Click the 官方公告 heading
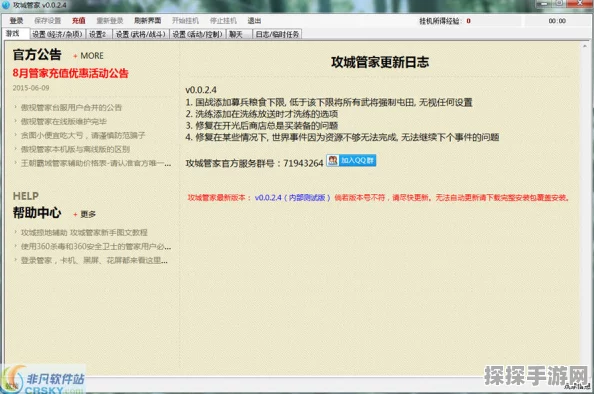 click(37, 55)
